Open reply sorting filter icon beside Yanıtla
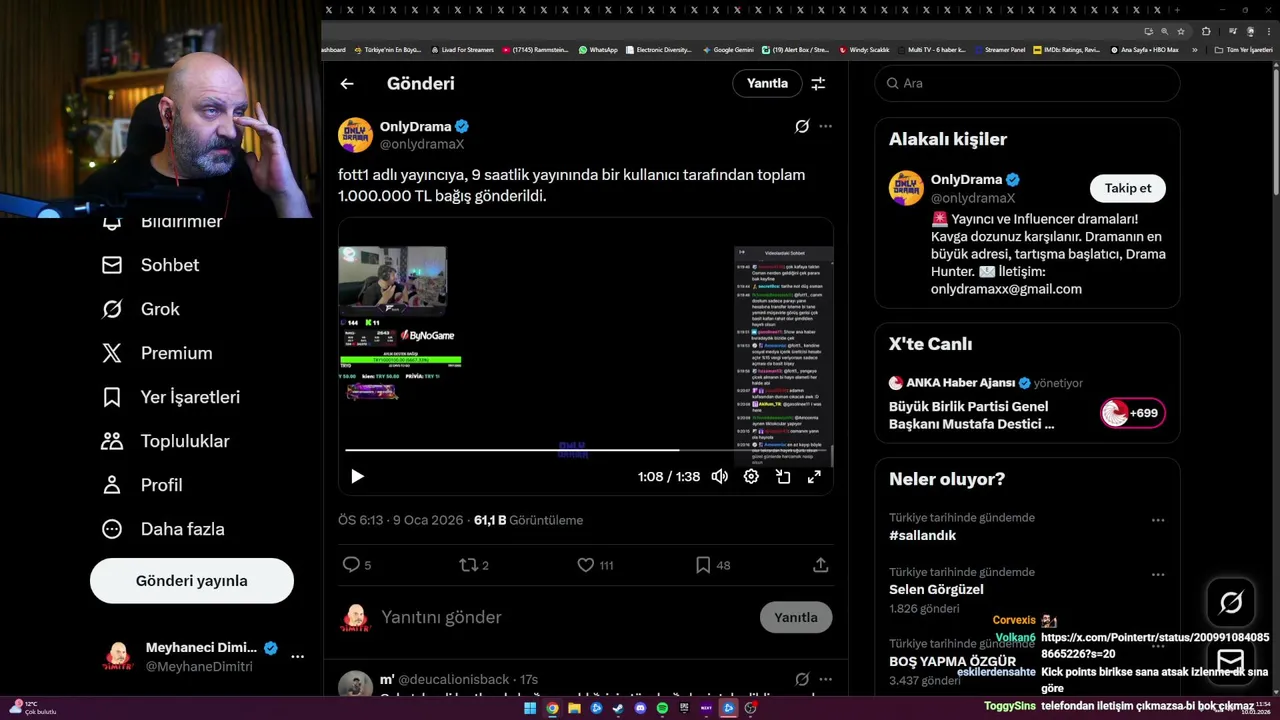This screenshot has height=720, width=1280. (818, 84)
